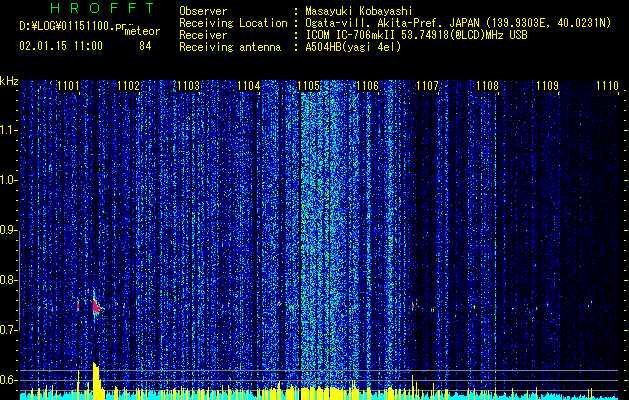Screen dimensions: 629x400
Task: Click the 1103 time marker
Action: 188,85
